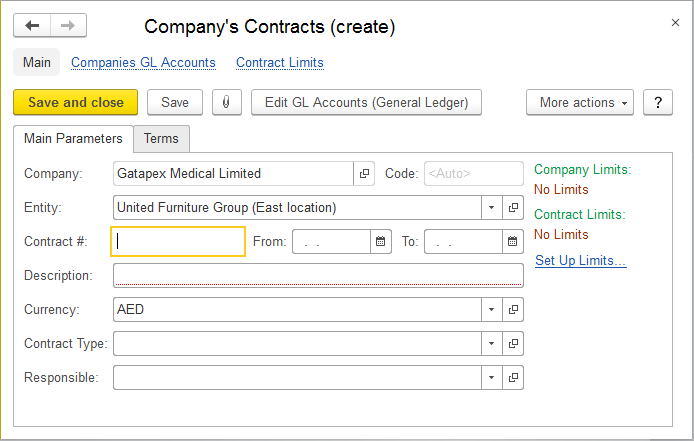
Task: Switch to the Terms tab
Action: pyautogui.click(x=161, y=139)
